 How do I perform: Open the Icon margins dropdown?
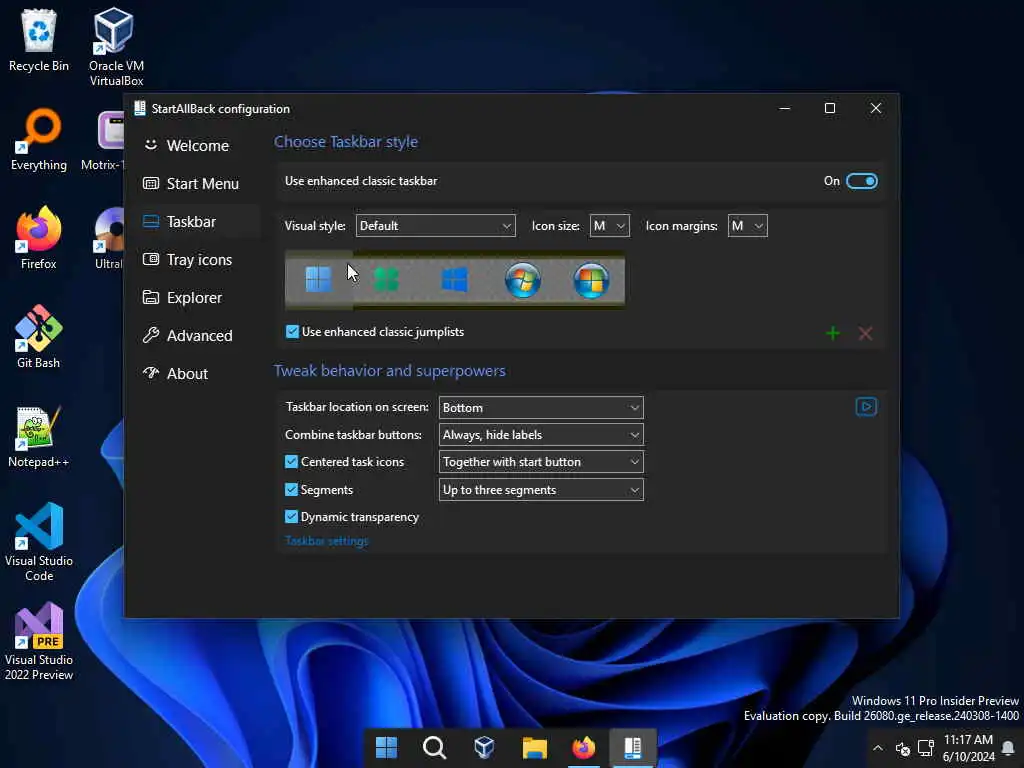[x=747, y=226]
